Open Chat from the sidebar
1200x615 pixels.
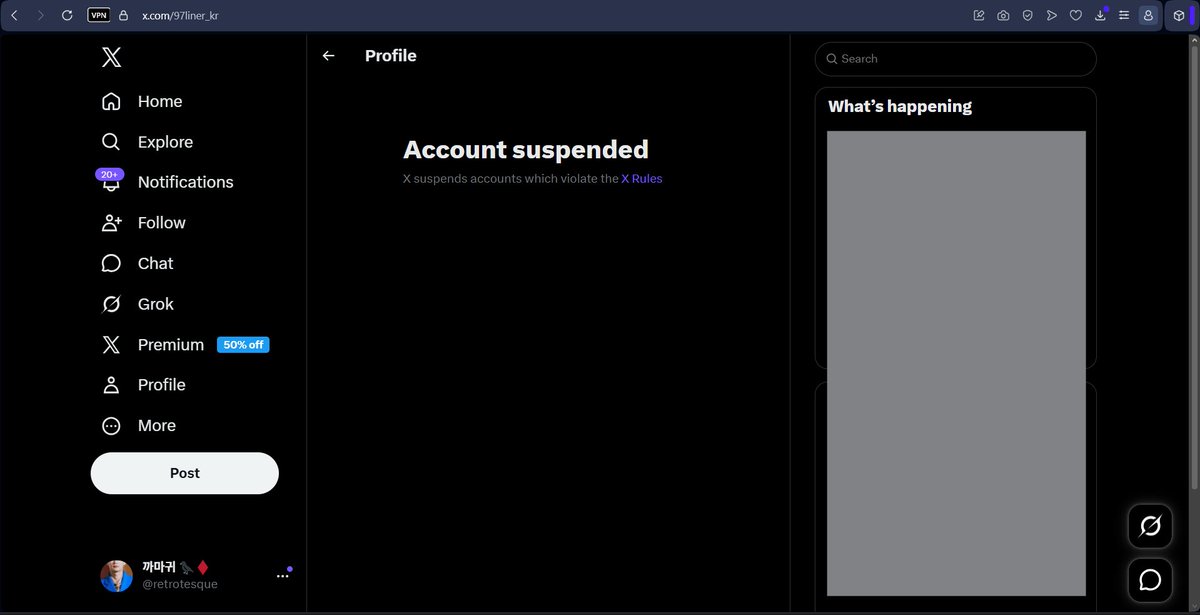click(138, 263)
